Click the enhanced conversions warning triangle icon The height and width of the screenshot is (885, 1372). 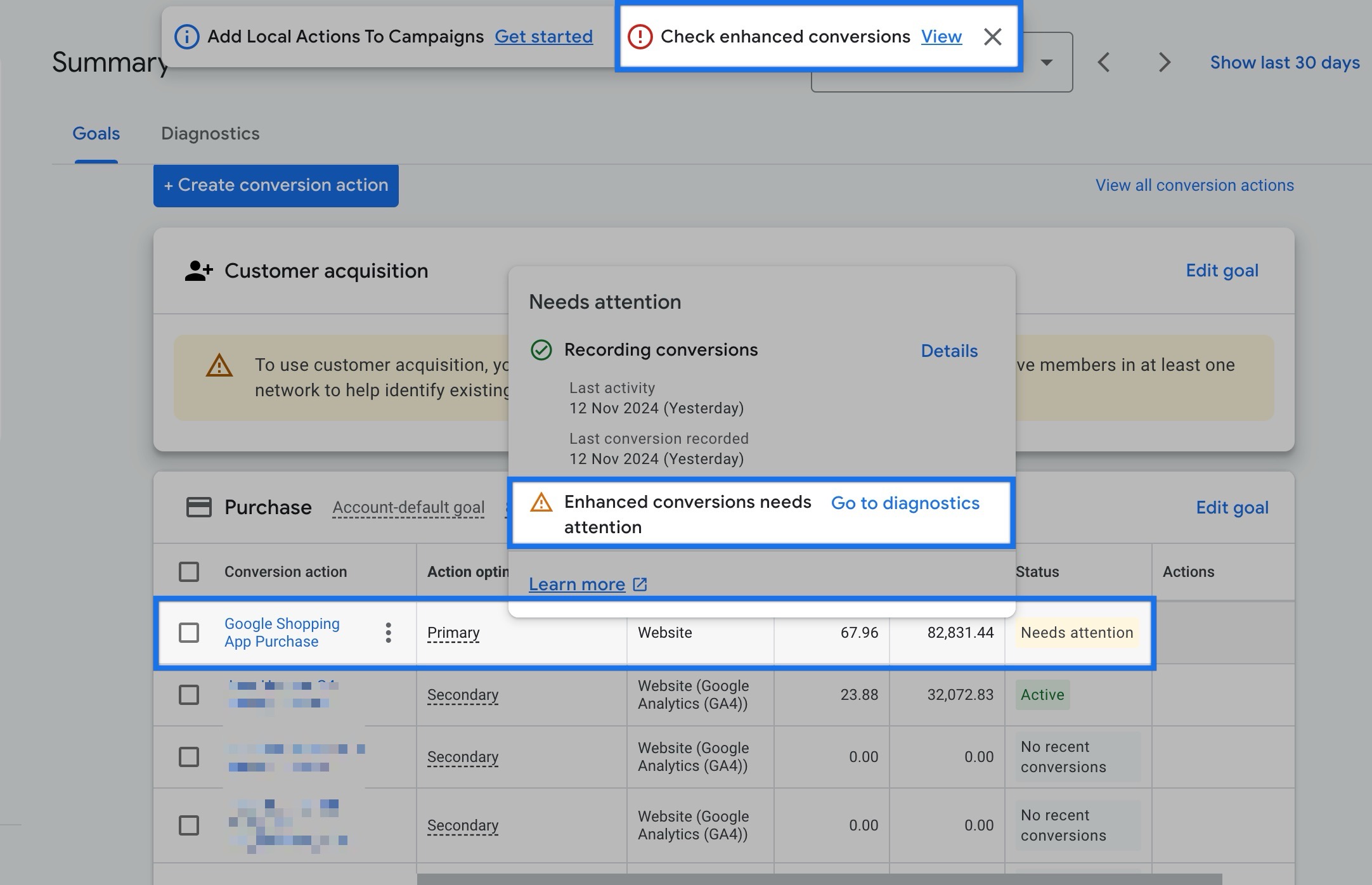click(541, 503)
